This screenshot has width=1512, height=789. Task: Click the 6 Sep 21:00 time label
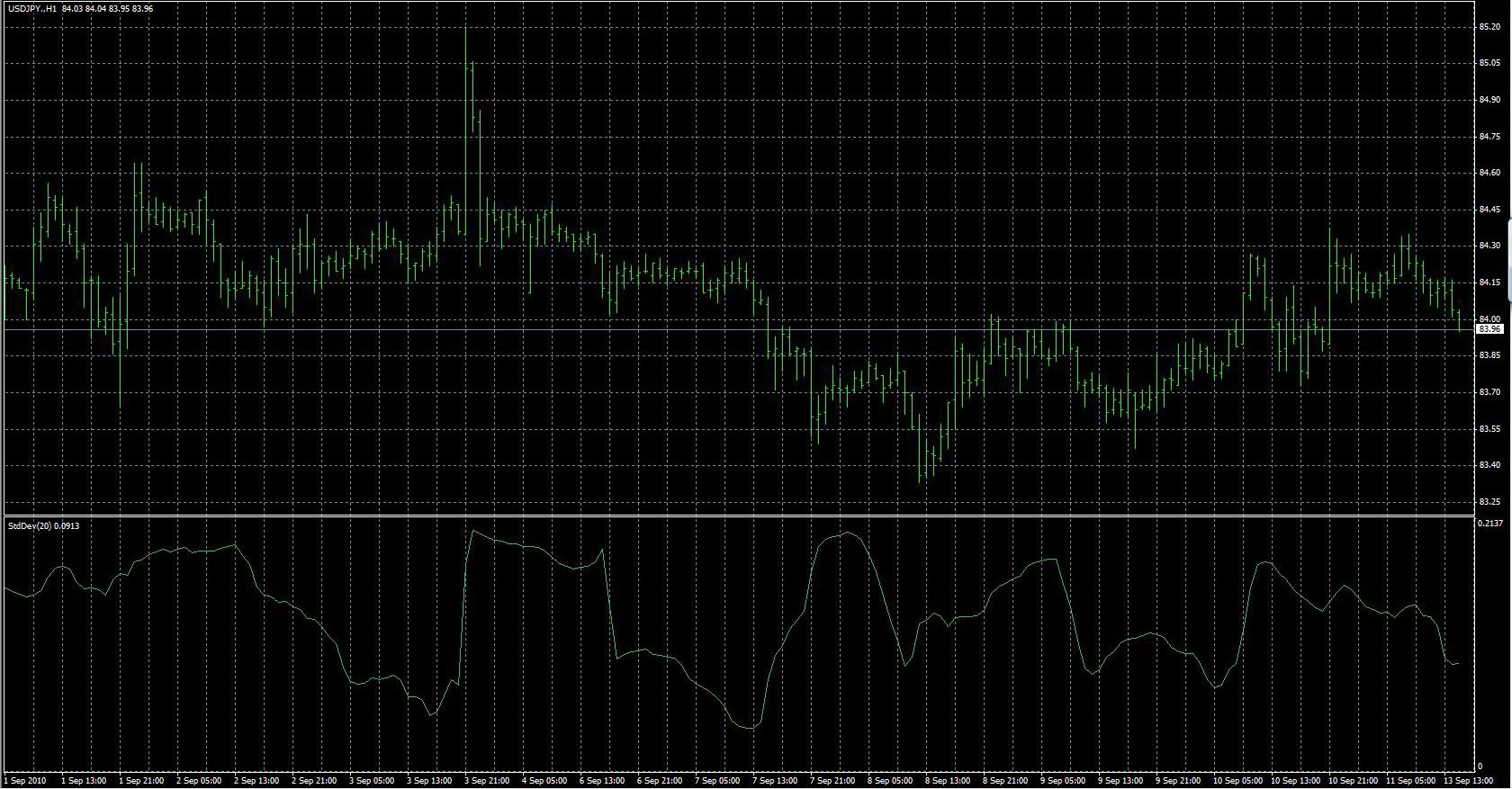[660, 781]
